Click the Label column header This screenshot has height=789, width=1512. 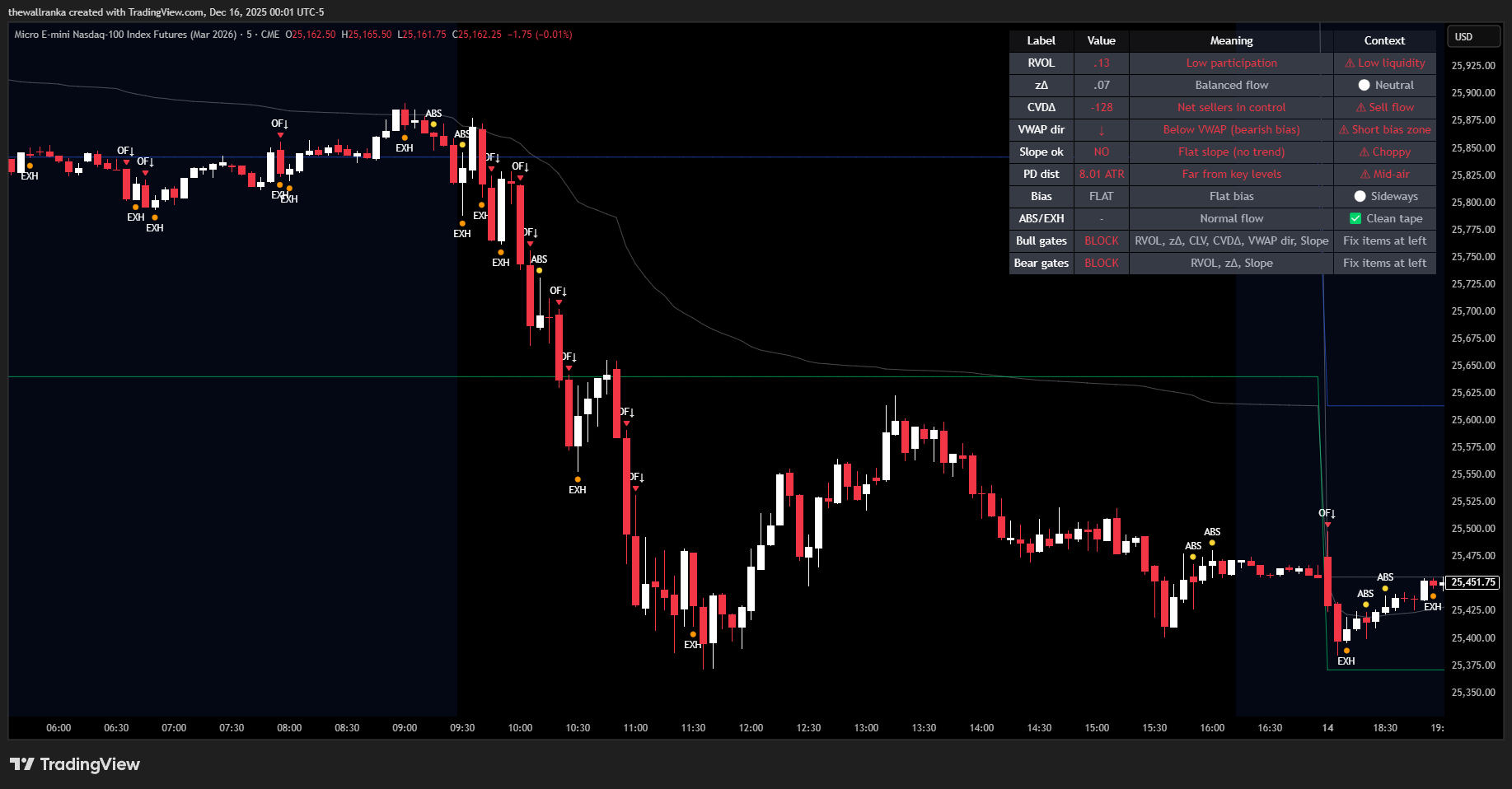point(1042,40)
